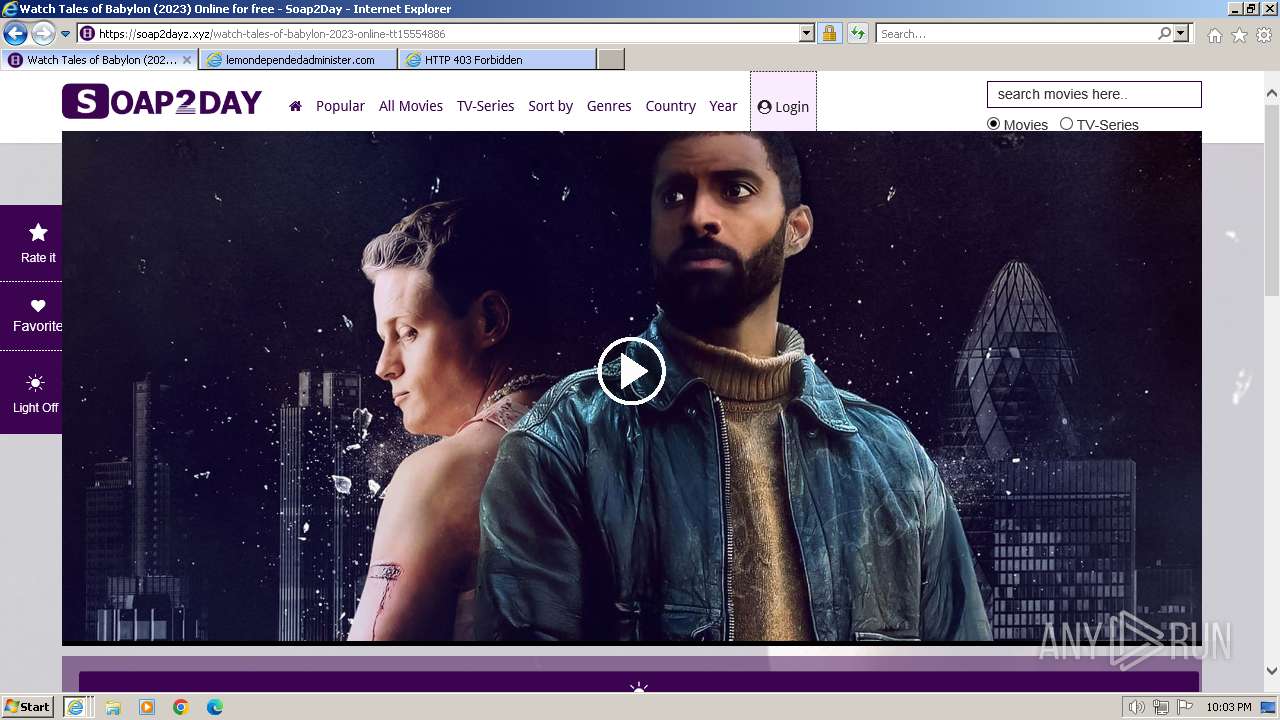The width and height of the screenshot is (1280, 720).
Task: Open TV-Series menu item
Action: click(x=485, y=106)
